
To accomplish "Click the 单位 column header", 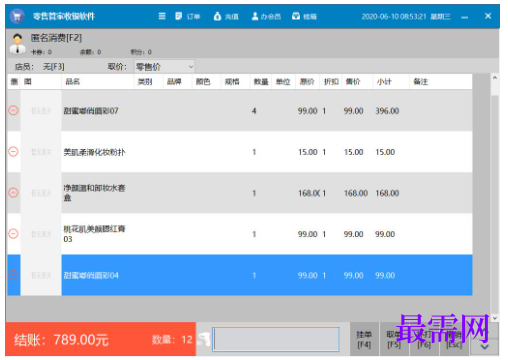I will [283, 82].
